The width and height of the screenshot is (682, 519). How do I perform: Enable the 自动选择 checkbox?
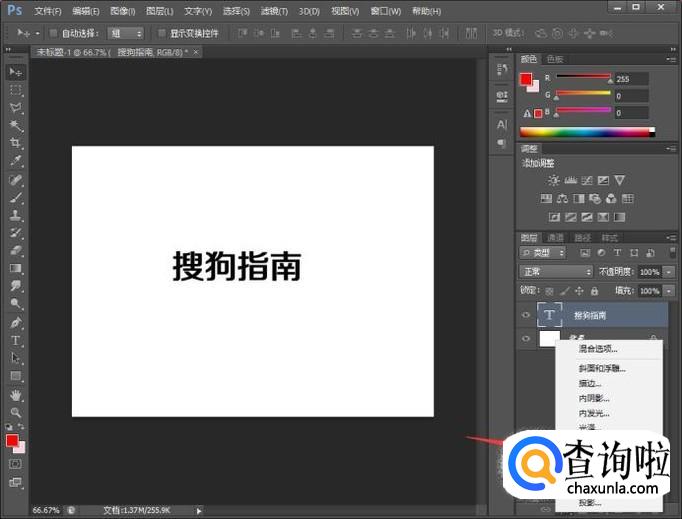53,33
